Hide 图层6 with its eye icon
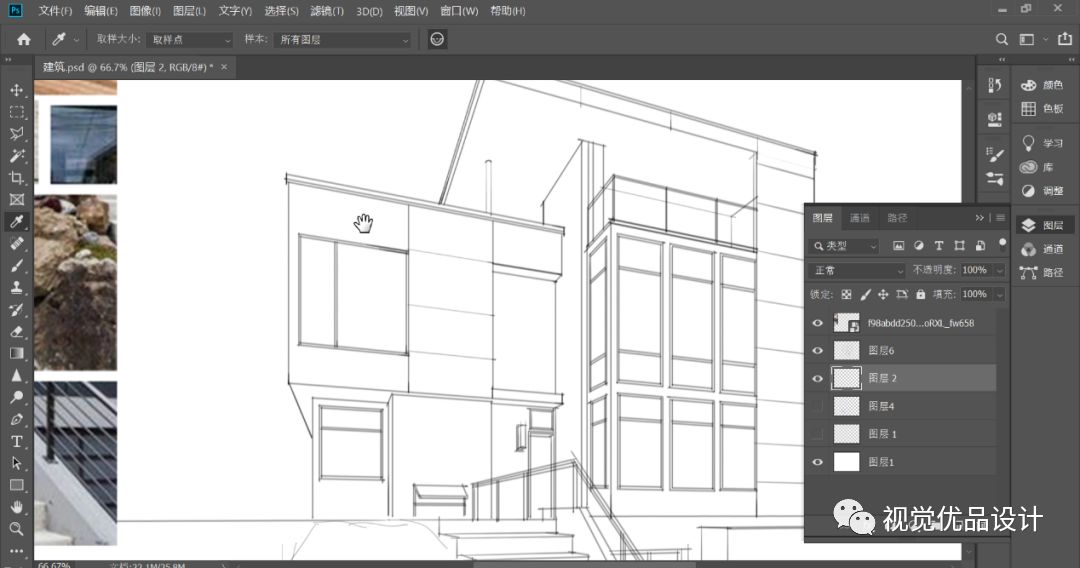This screenshot has height=568, width=1080. click(818, 350)
